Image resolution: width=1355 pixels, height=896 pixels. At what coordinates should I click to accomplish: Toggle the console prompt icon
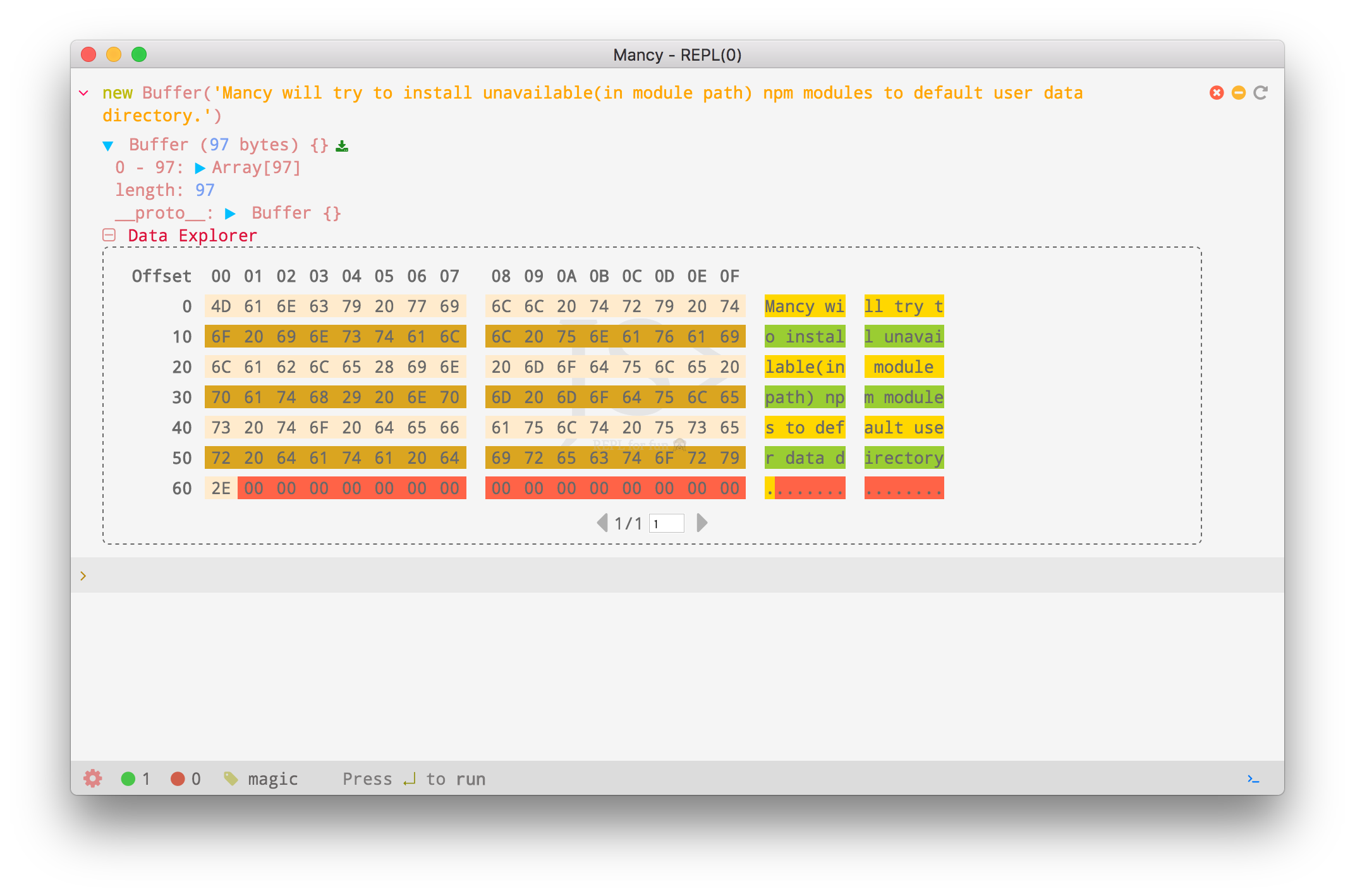[x=1253, y=779]
